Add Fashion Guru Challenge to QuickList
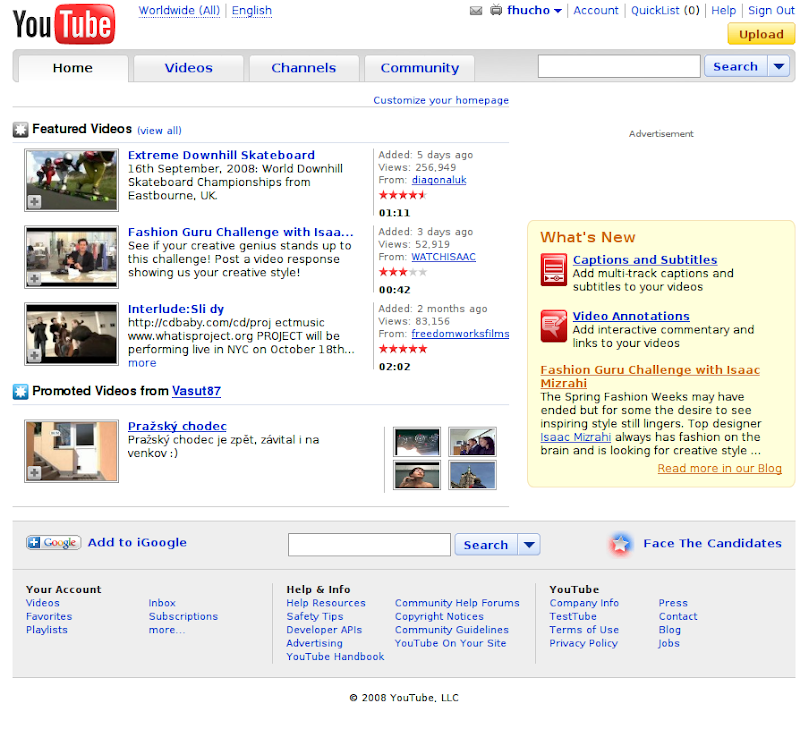Image resolution: width=800 pixels, height=729 pixels. 34,279
